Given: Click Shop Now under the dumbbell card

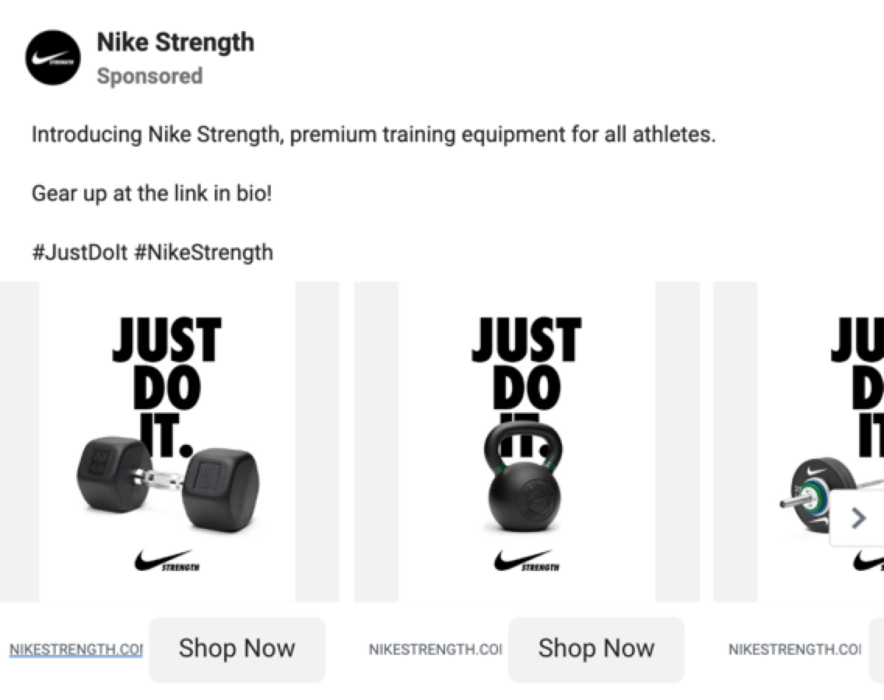Looking at the screenshot, I should click(237, 649).
